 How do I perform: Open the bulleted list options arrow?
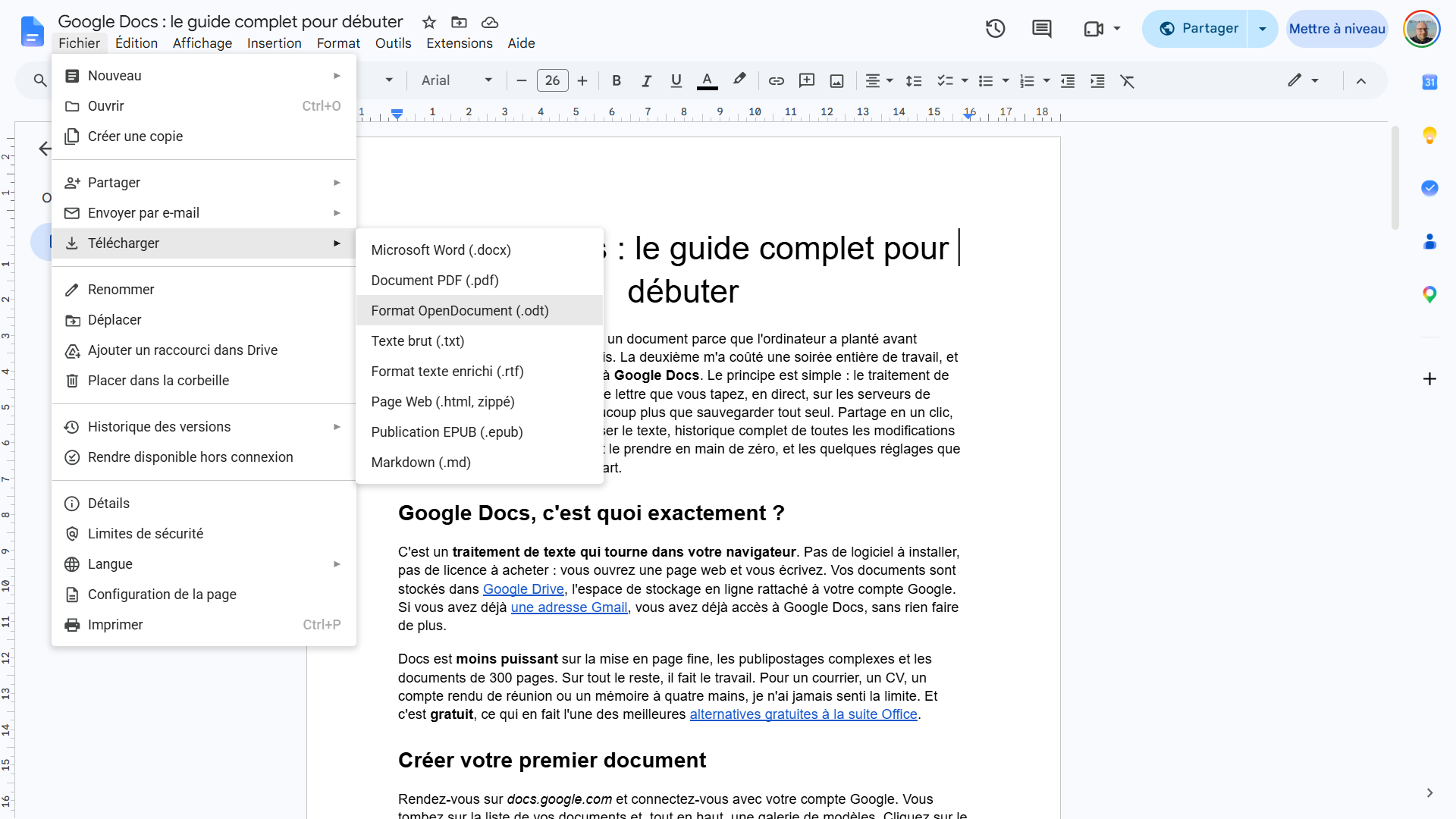coord(1006,80)
